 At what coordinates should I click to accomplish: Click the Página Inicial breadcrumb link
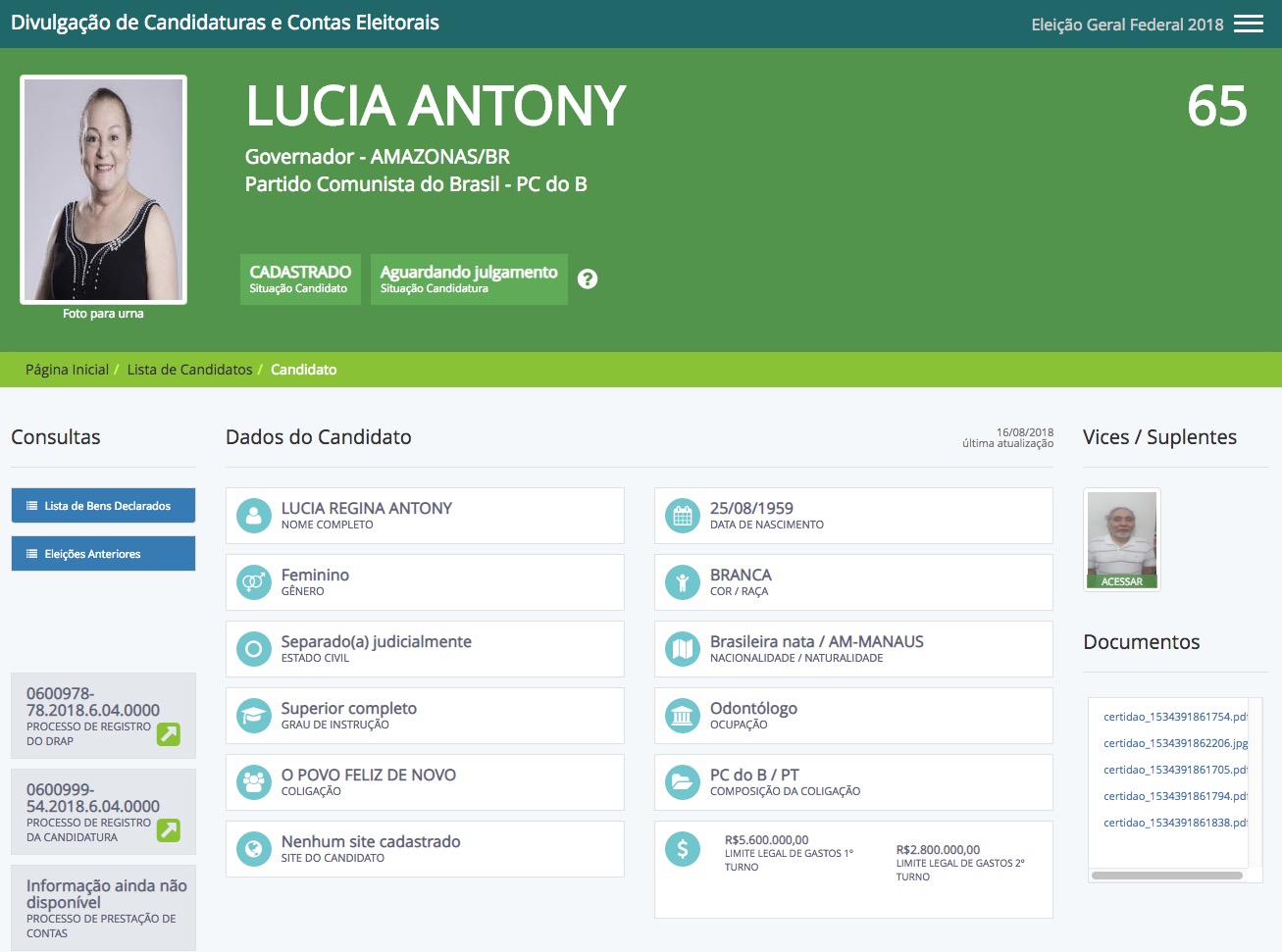[67, 369]
